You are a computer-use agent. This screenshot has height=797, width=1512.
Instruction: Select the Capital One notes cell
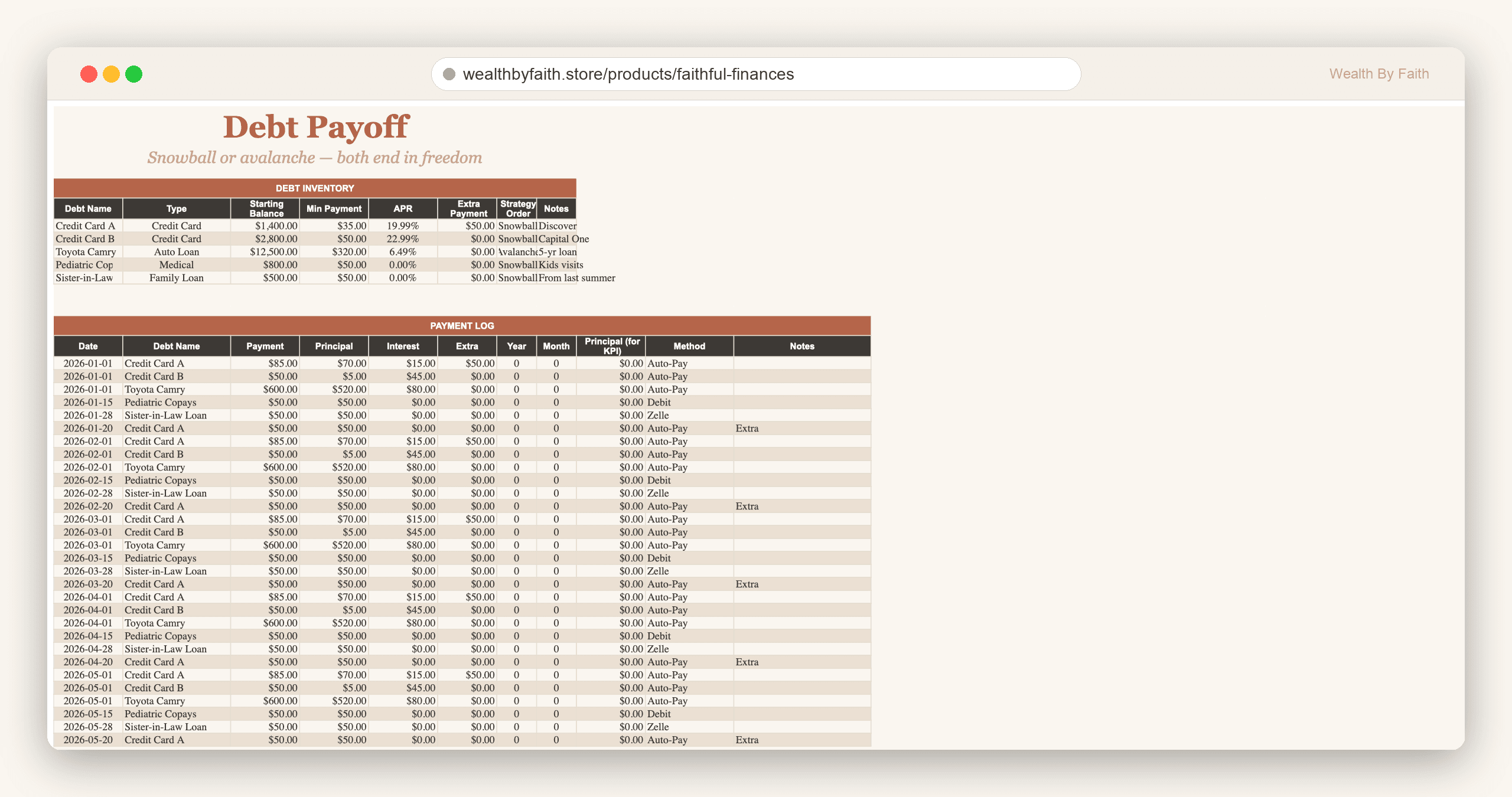coord(563,239)
